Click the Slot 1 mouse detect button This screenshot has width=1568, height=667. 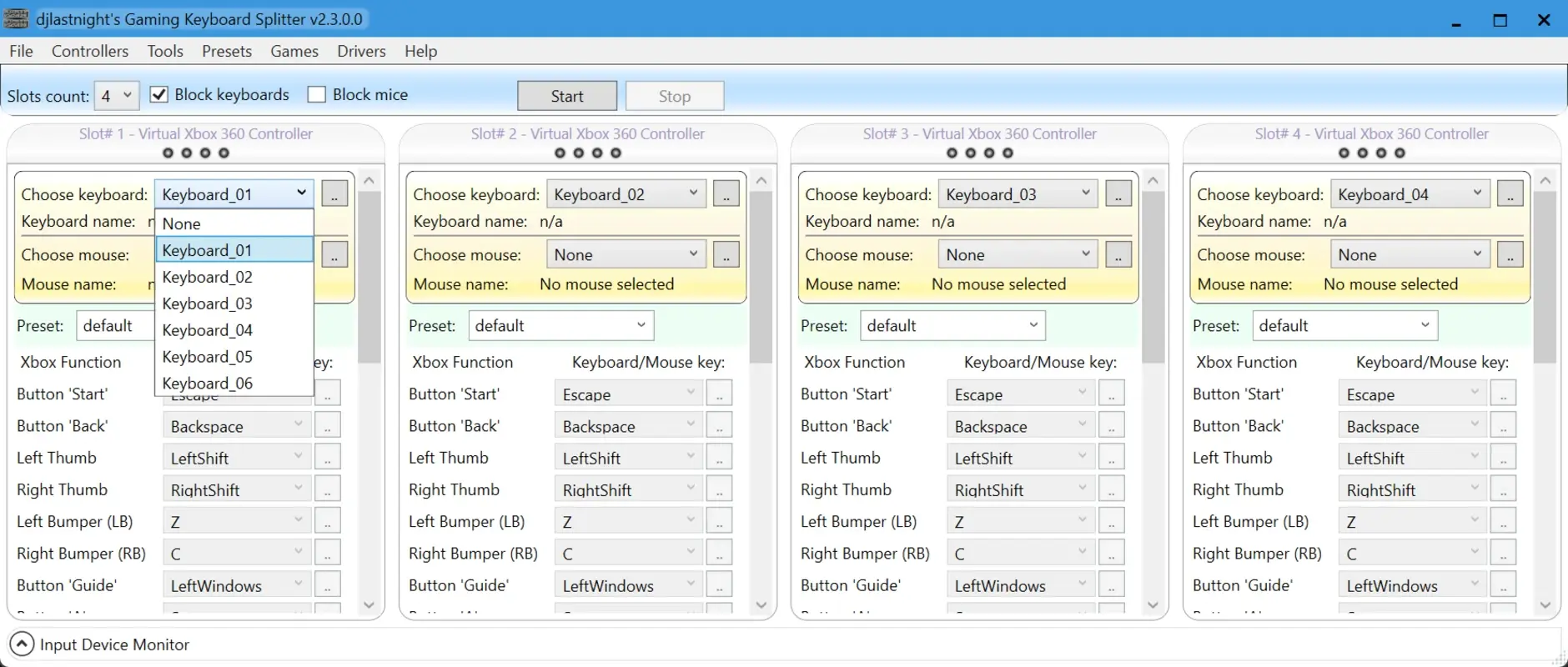click(x=334, y=253)
